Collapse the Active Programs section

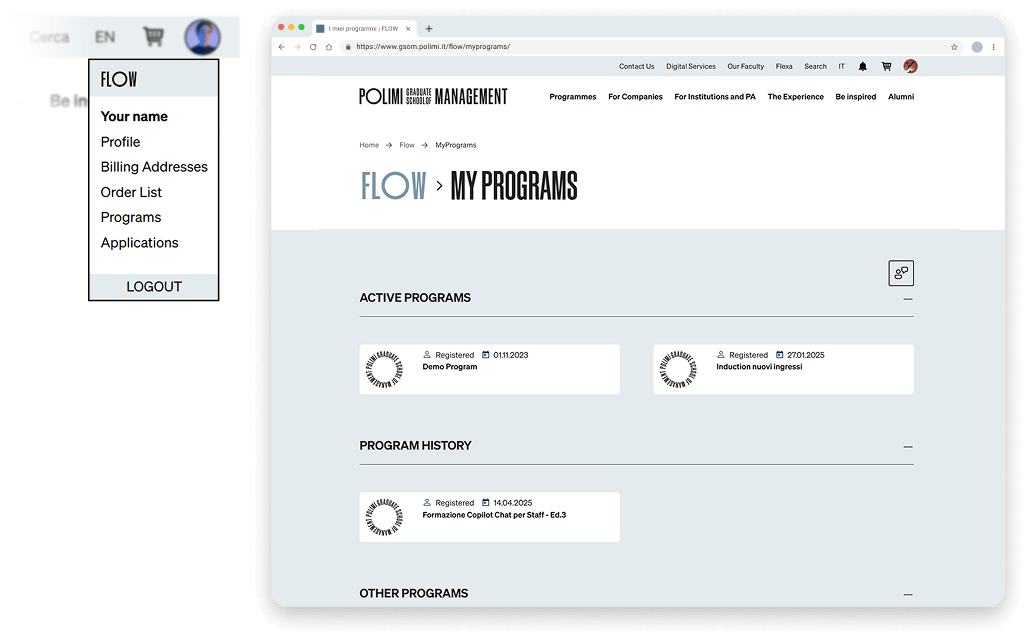click(907, 299)
